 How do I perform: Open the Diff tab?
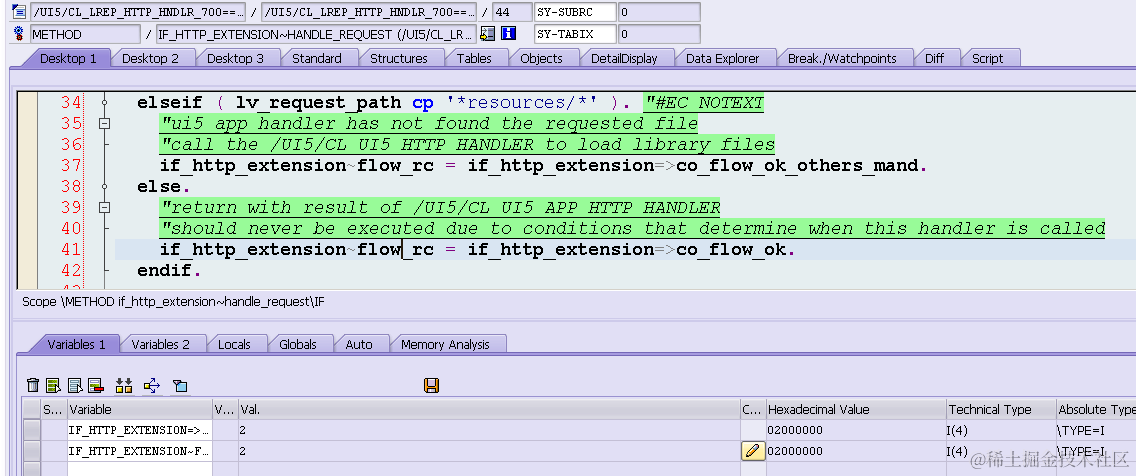coord(935,59)
